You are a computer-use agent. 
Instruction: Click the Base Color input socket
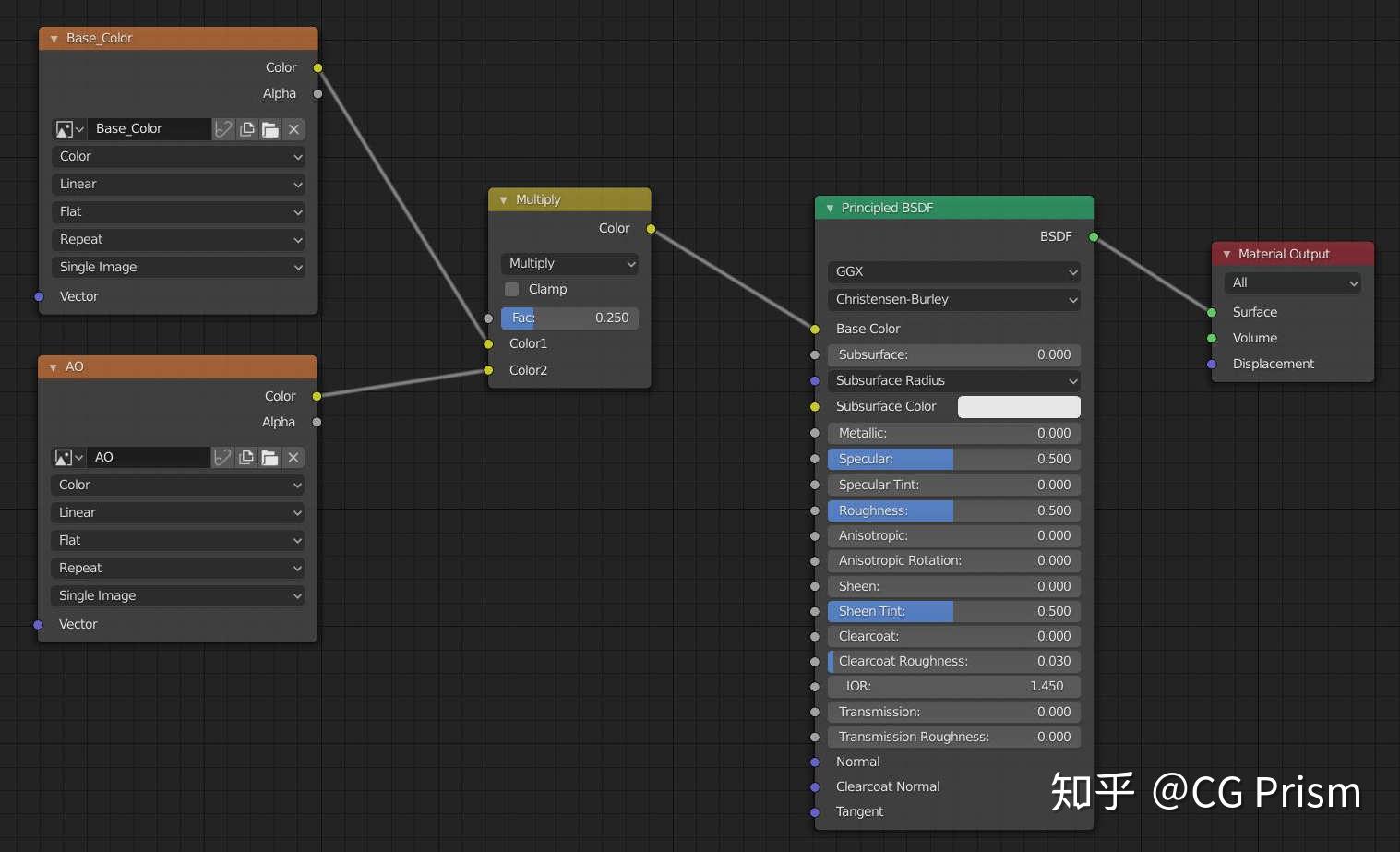(x=815, y=330)
